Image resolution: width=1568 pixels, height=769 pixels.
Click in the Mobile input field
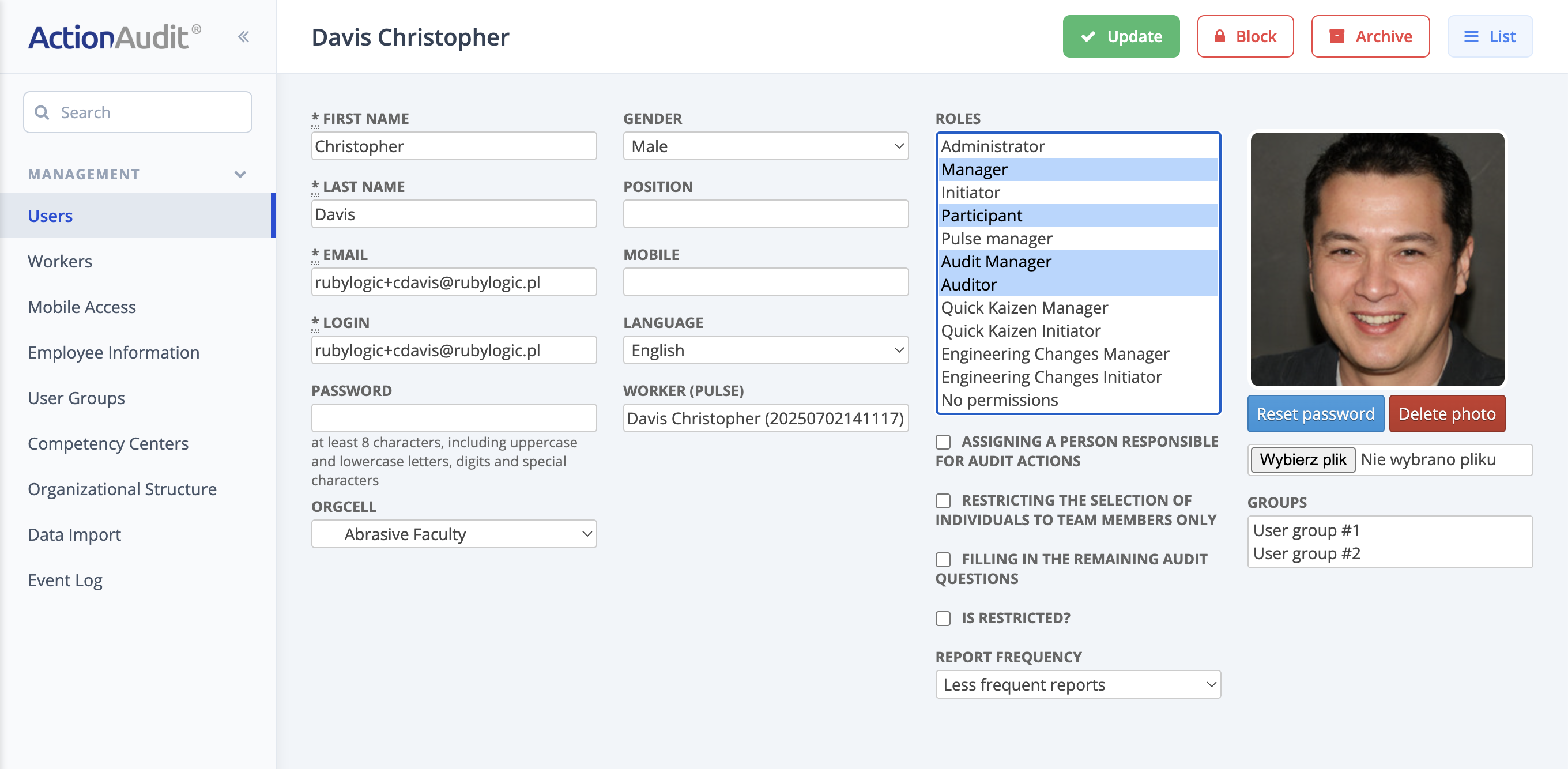coord(765,281)
